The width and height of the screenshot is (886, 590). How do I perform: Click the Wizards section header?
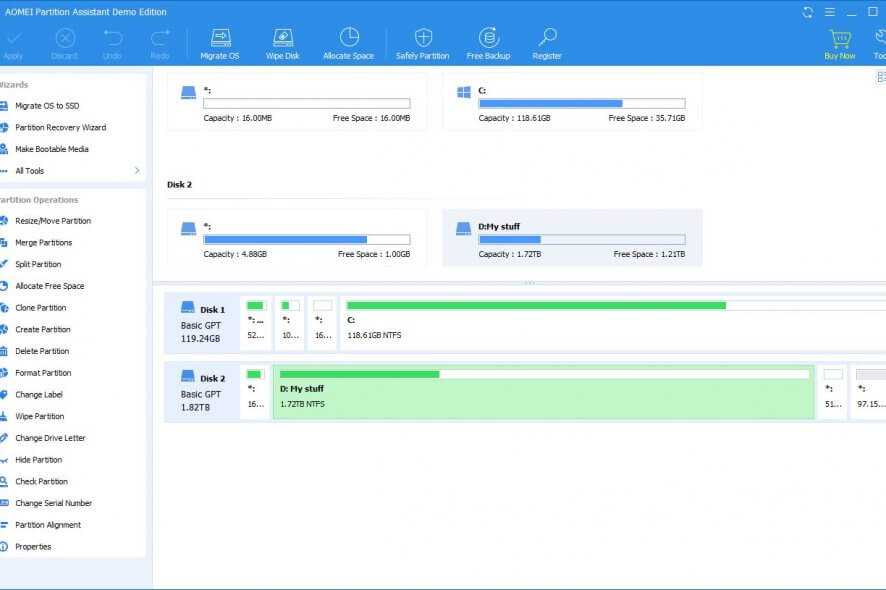[x=14, y=85]
